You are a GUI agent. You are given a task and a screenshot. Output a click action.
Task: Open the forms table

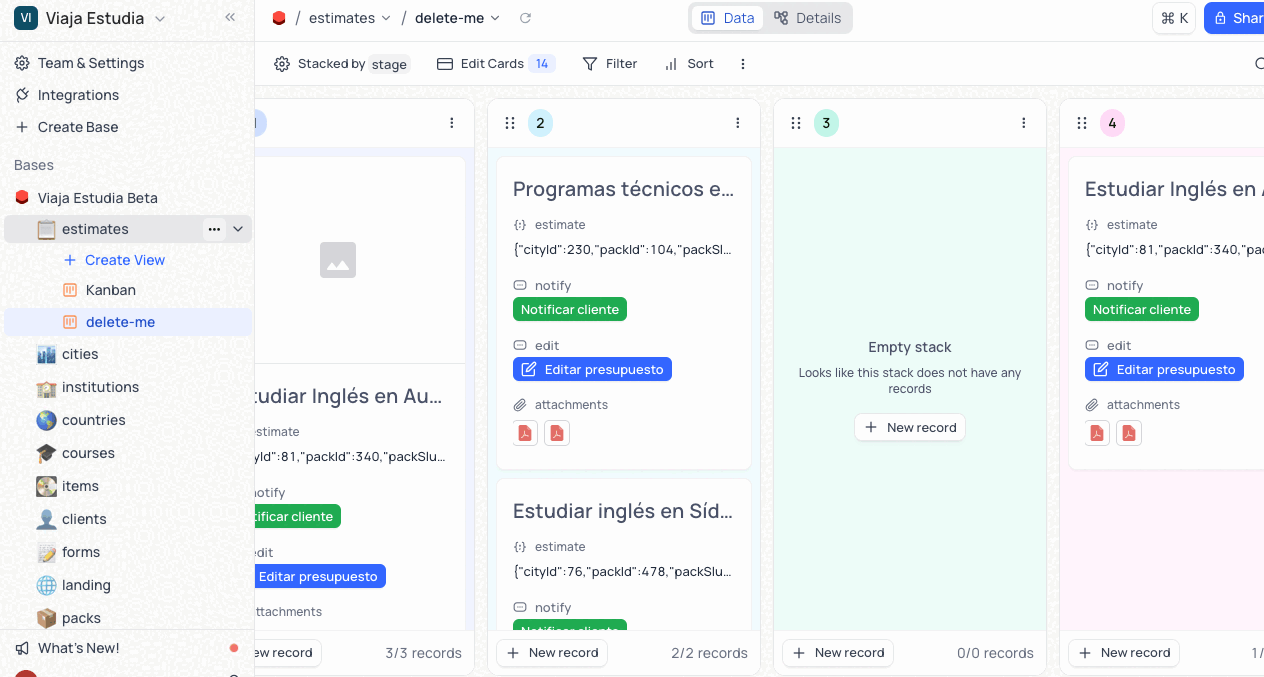coord(81,552)
